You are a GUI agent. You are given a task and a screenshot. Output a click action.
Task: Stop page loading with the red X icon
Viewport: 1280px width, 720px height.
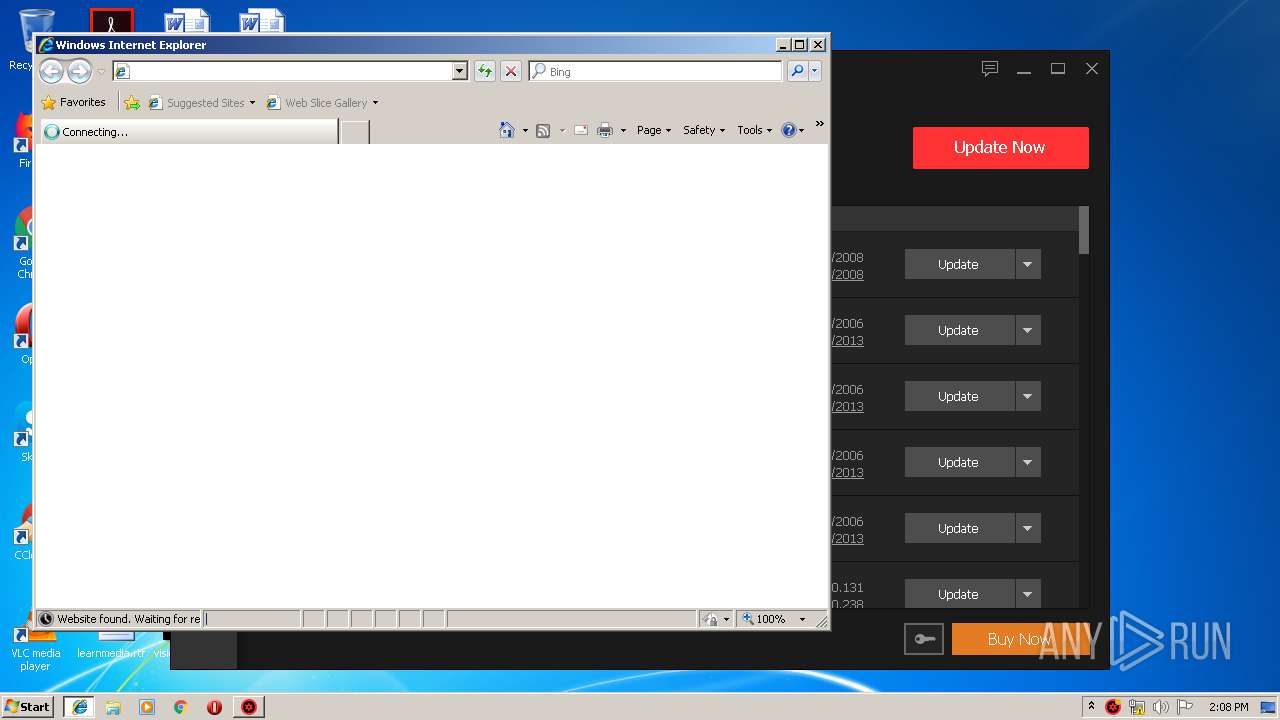coord(511,71)
